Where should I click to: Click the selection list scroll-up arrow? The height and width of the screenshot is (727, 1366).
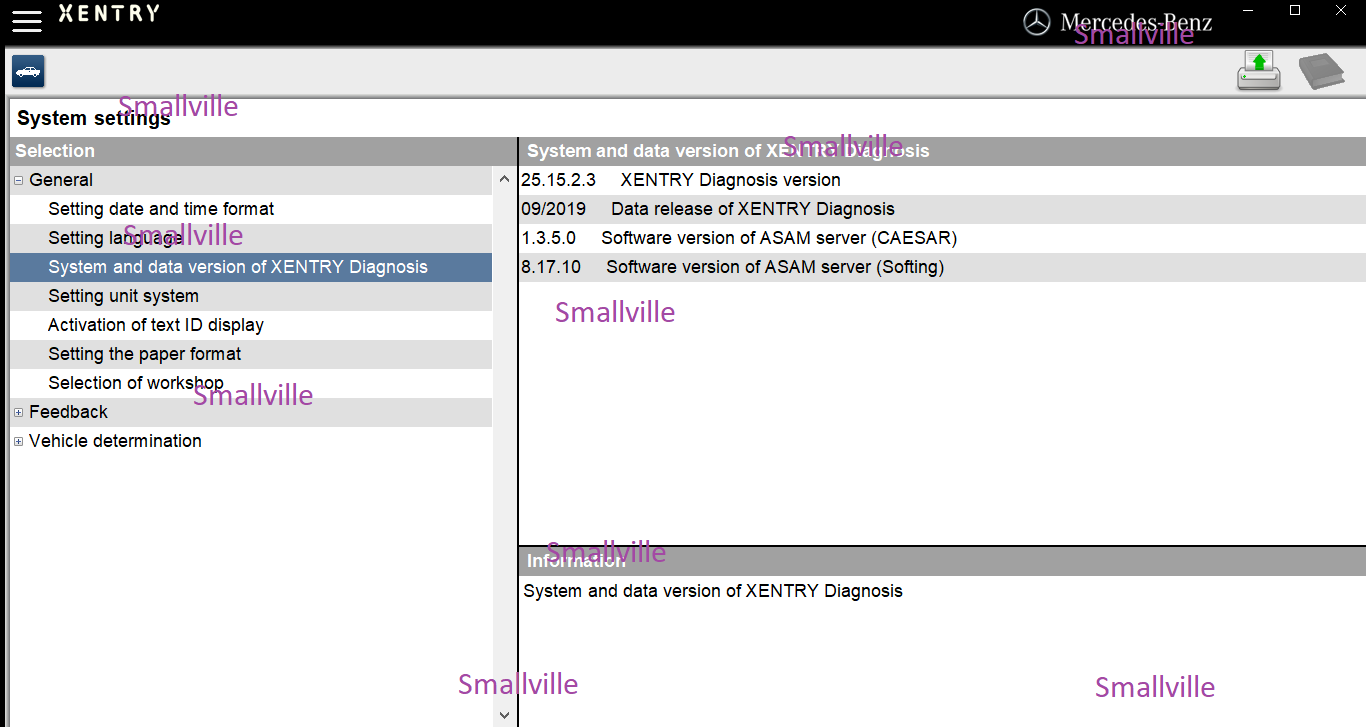504,180
